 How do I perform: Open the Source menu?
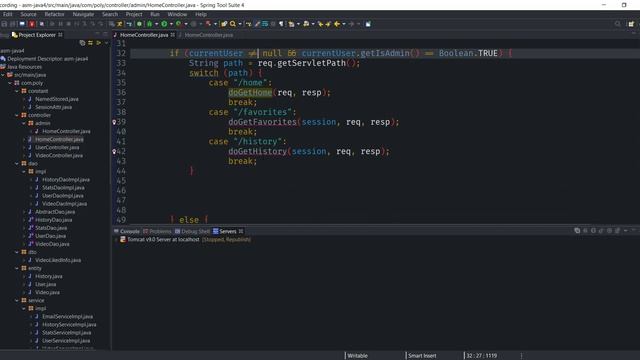[28, 14]
